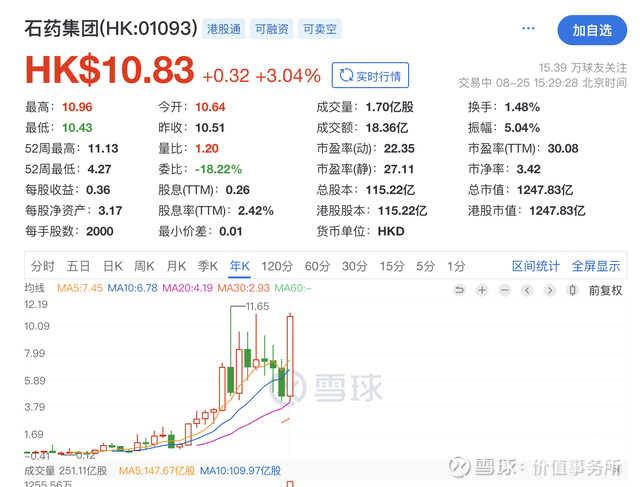Open the 前复权 adjustment dropdown
Screen dimensions: 640x487
click(x=605, y=290)
